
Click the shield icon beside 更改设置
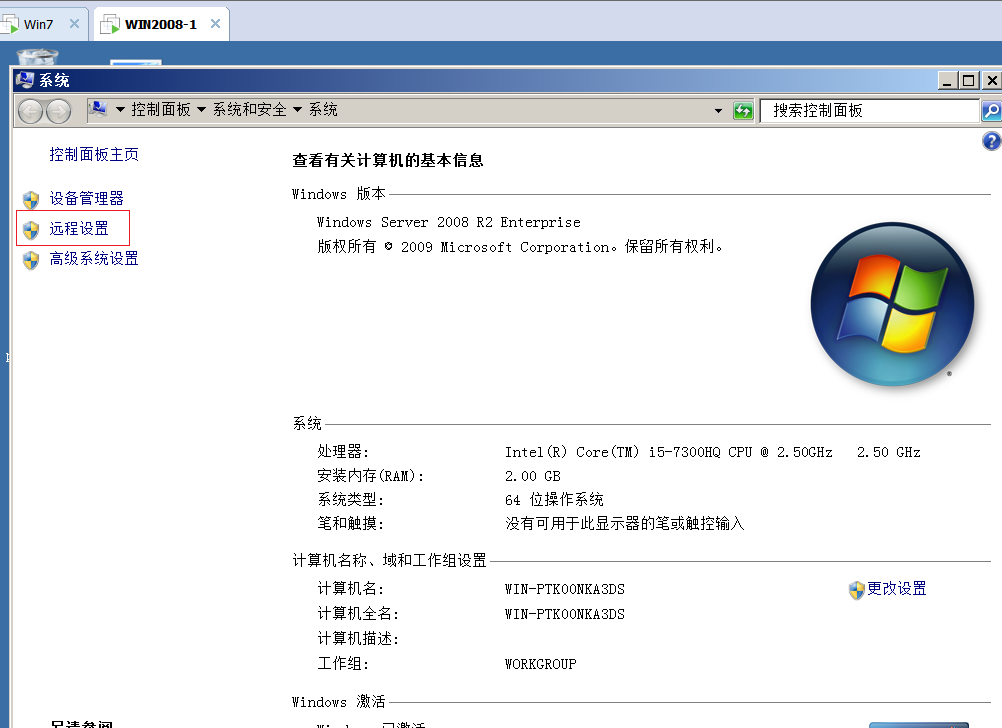pyautogui.click(x=856, y=590)
